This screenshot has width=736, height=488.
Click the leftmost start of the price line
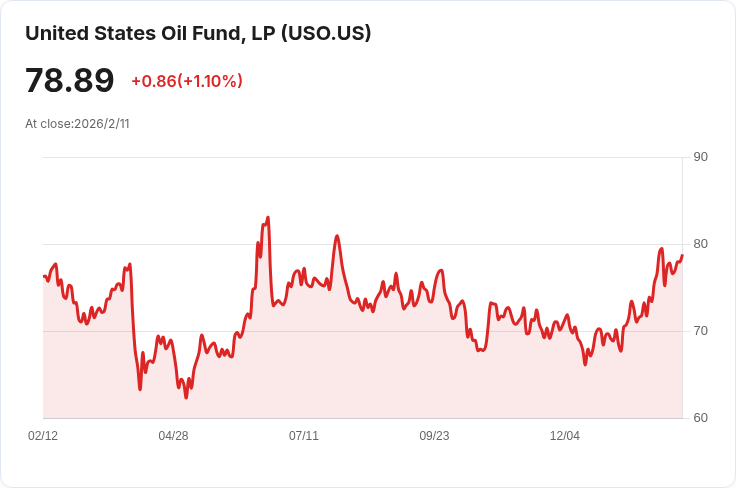coord(44,276)
